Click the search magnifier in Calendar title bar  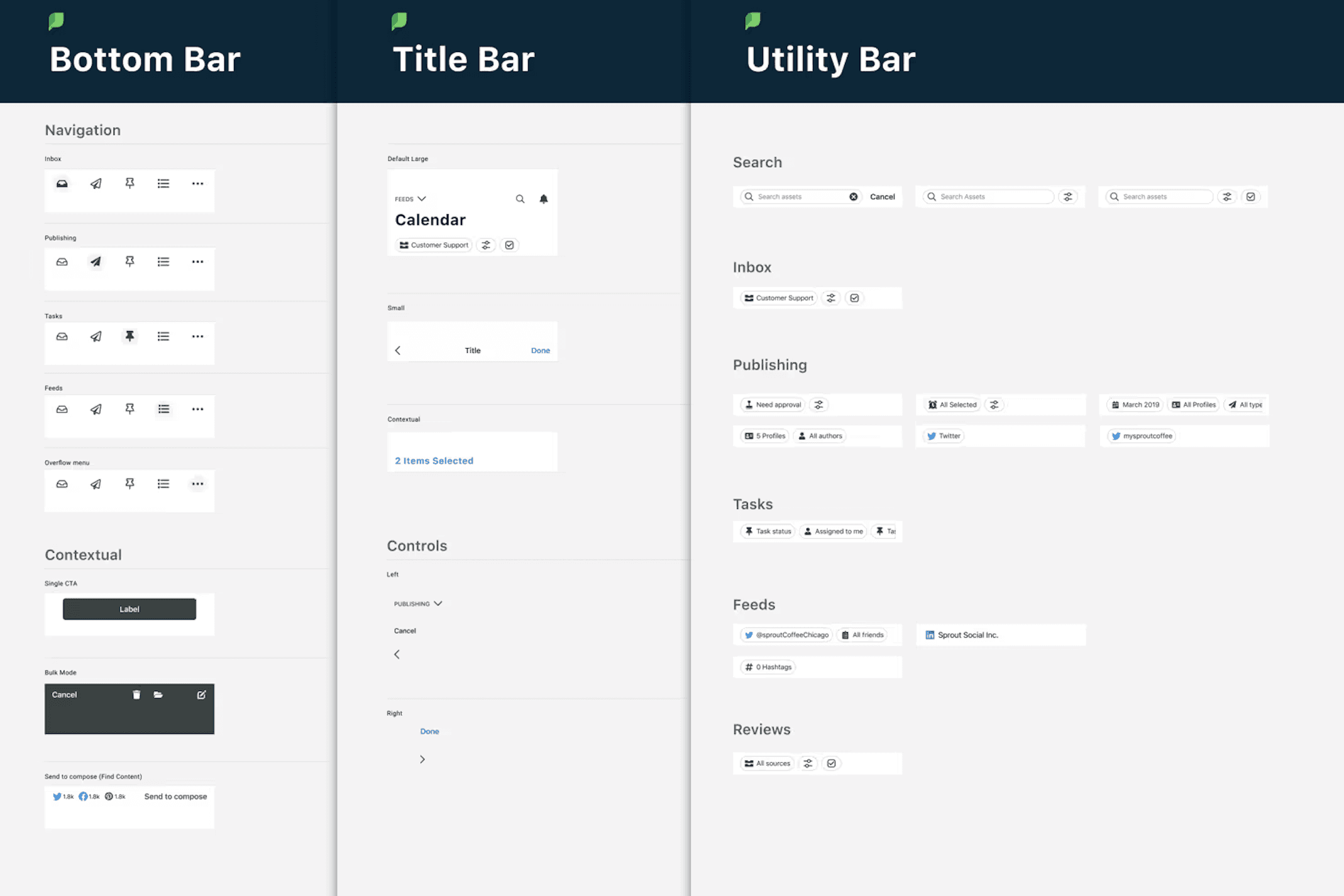coord(520,199)
